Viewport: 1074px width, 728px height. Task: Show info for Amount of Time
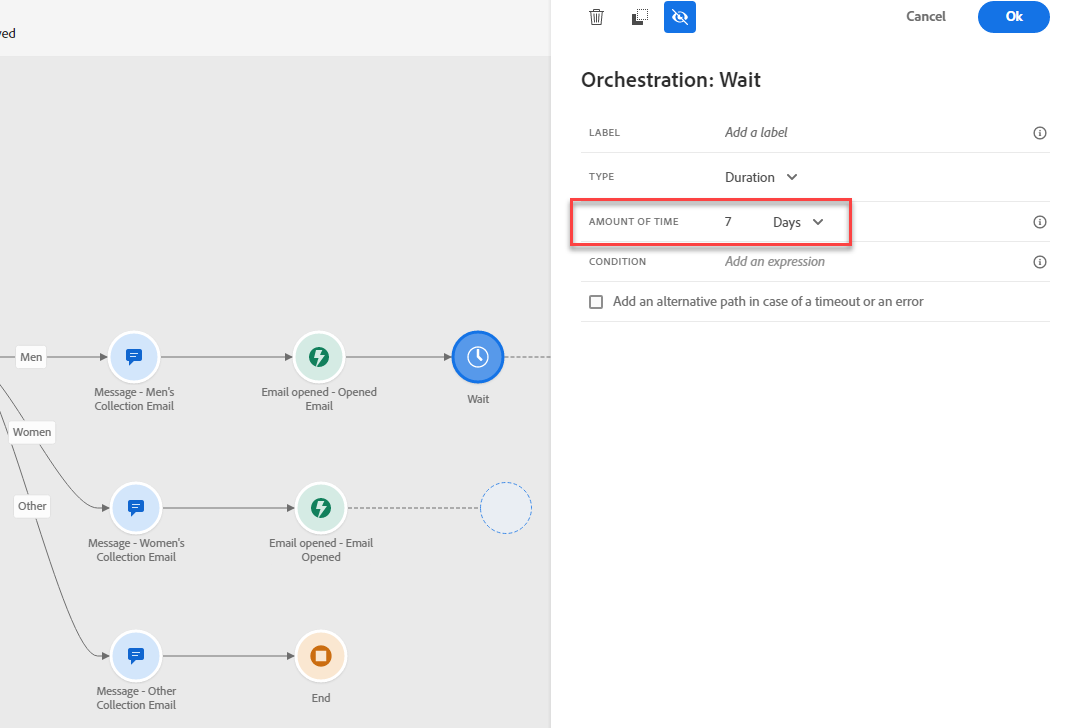[1039, 222]
